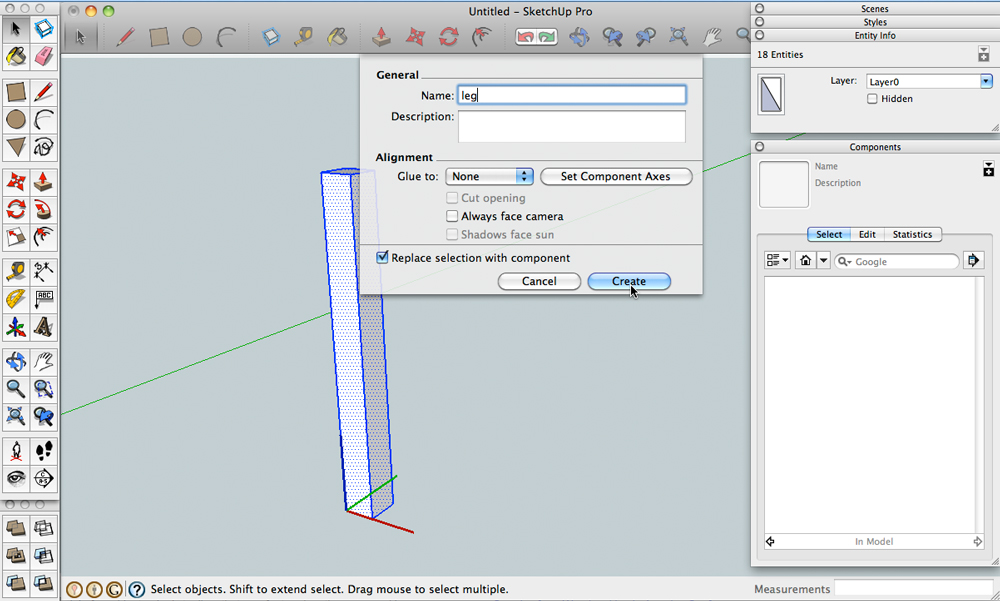1000x601 pixels.
Task: Uncheck Replace selection with component
Action: tap(382, 257)
